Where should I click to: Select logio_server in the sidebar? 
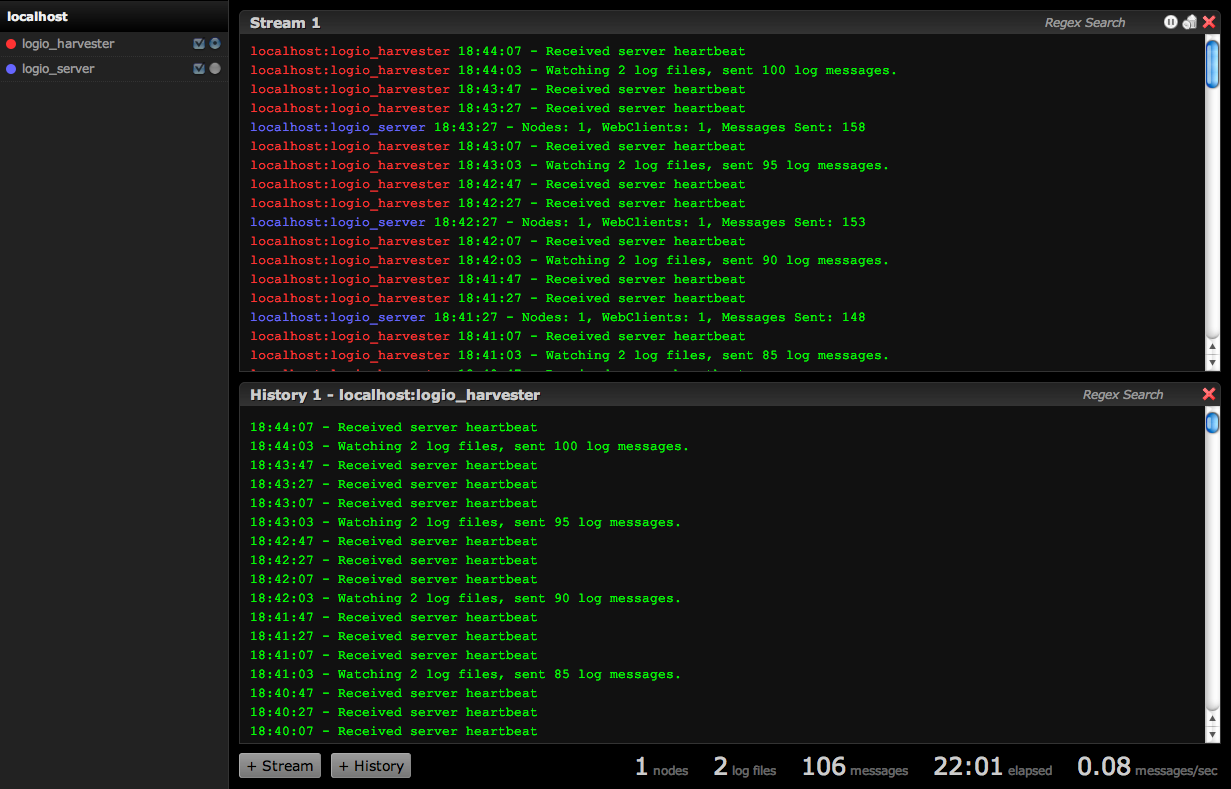(x=58, y=69)
